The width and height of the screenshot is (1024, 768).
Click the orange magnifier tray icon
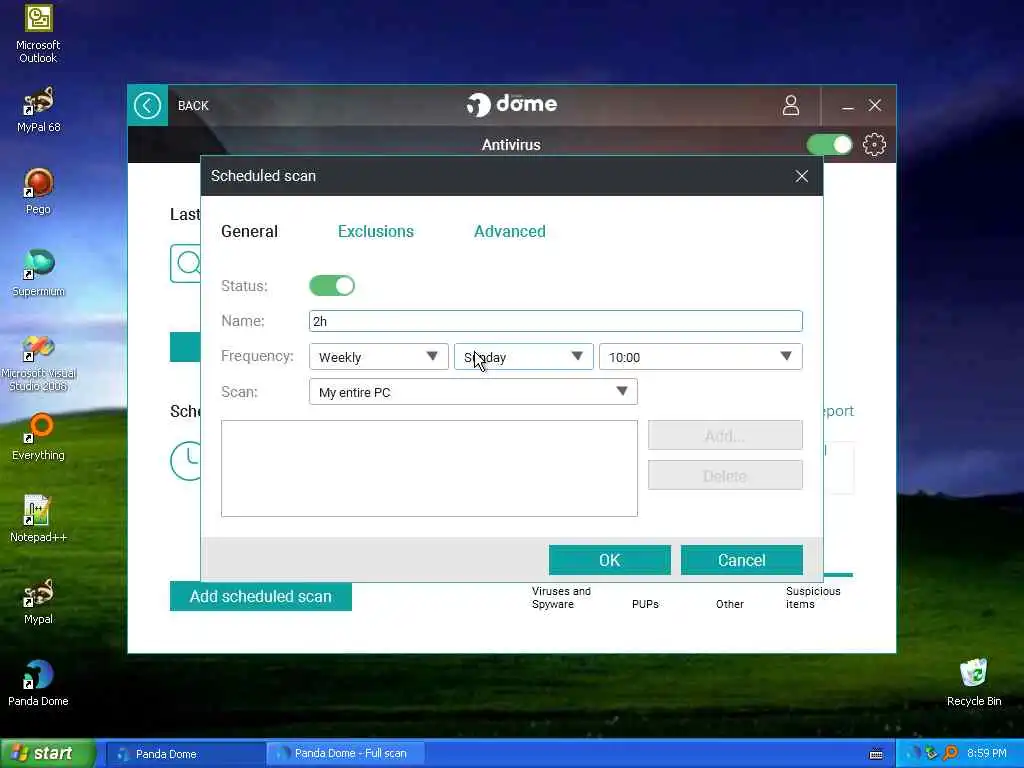coord(950,753)
